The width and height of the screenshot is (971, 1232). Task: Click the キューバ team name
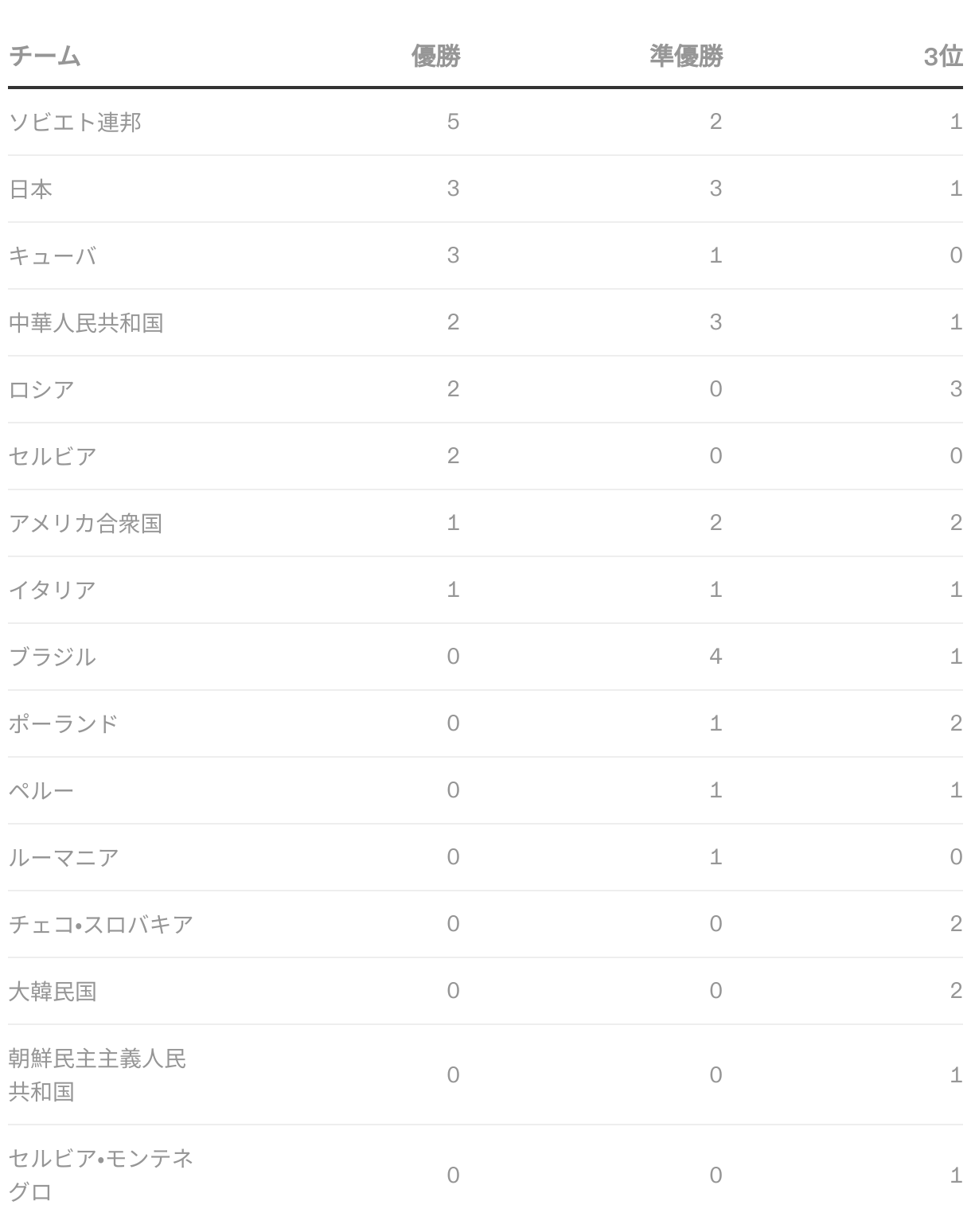(x=53, y=255)
